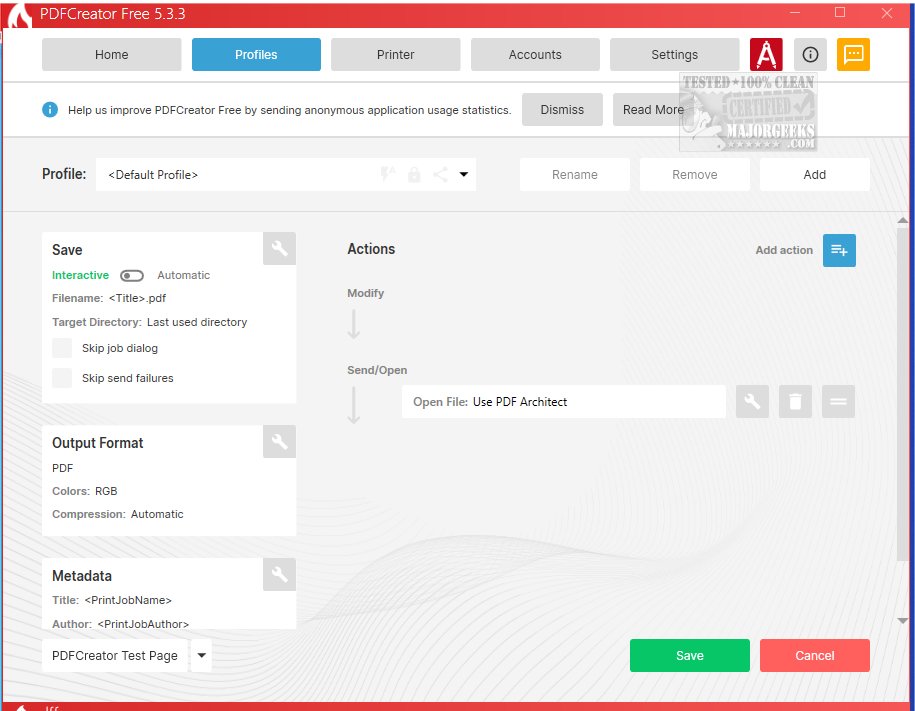Click Filename <Title>.pdf text
Image resolution: width=915 pixels, height=711 pixels.
(x=109, y=298)
